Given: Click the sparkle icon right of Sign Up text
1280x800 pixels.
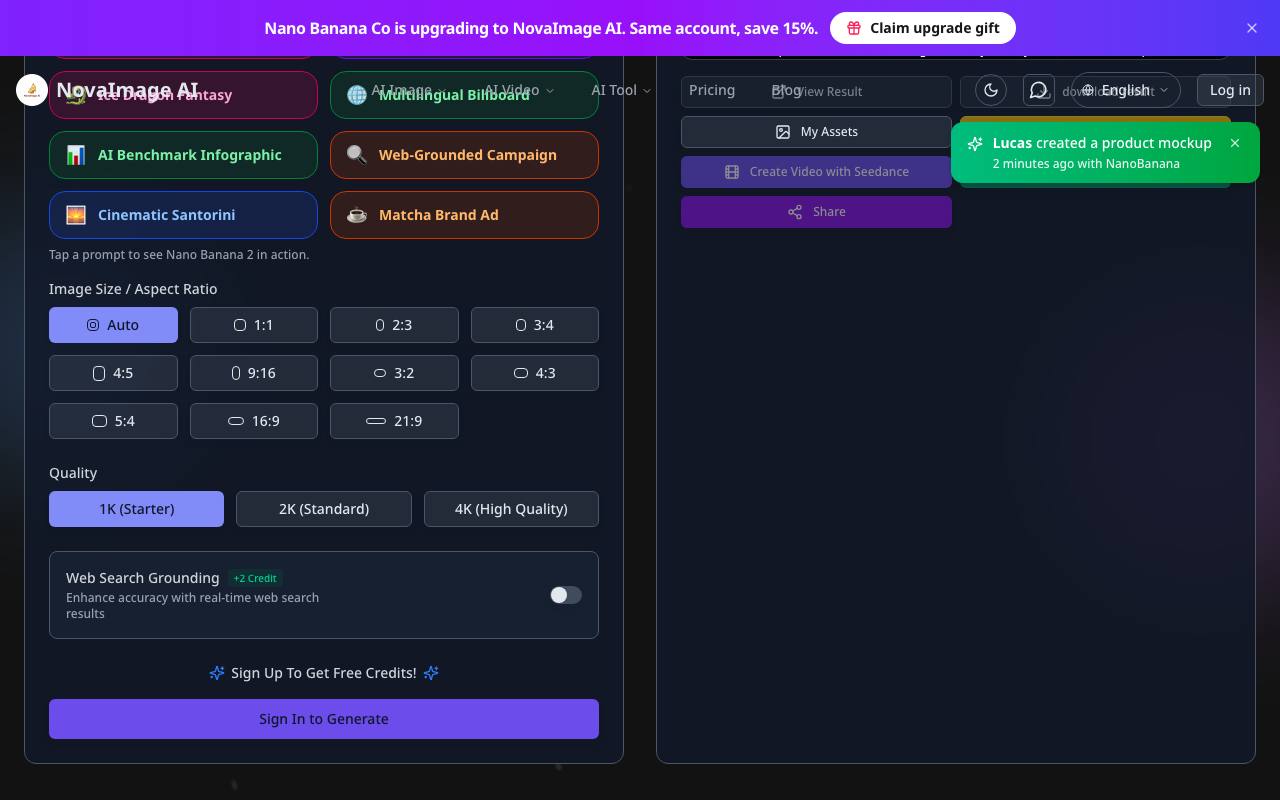Looking at the screenshot, I should tap(431, 673).
